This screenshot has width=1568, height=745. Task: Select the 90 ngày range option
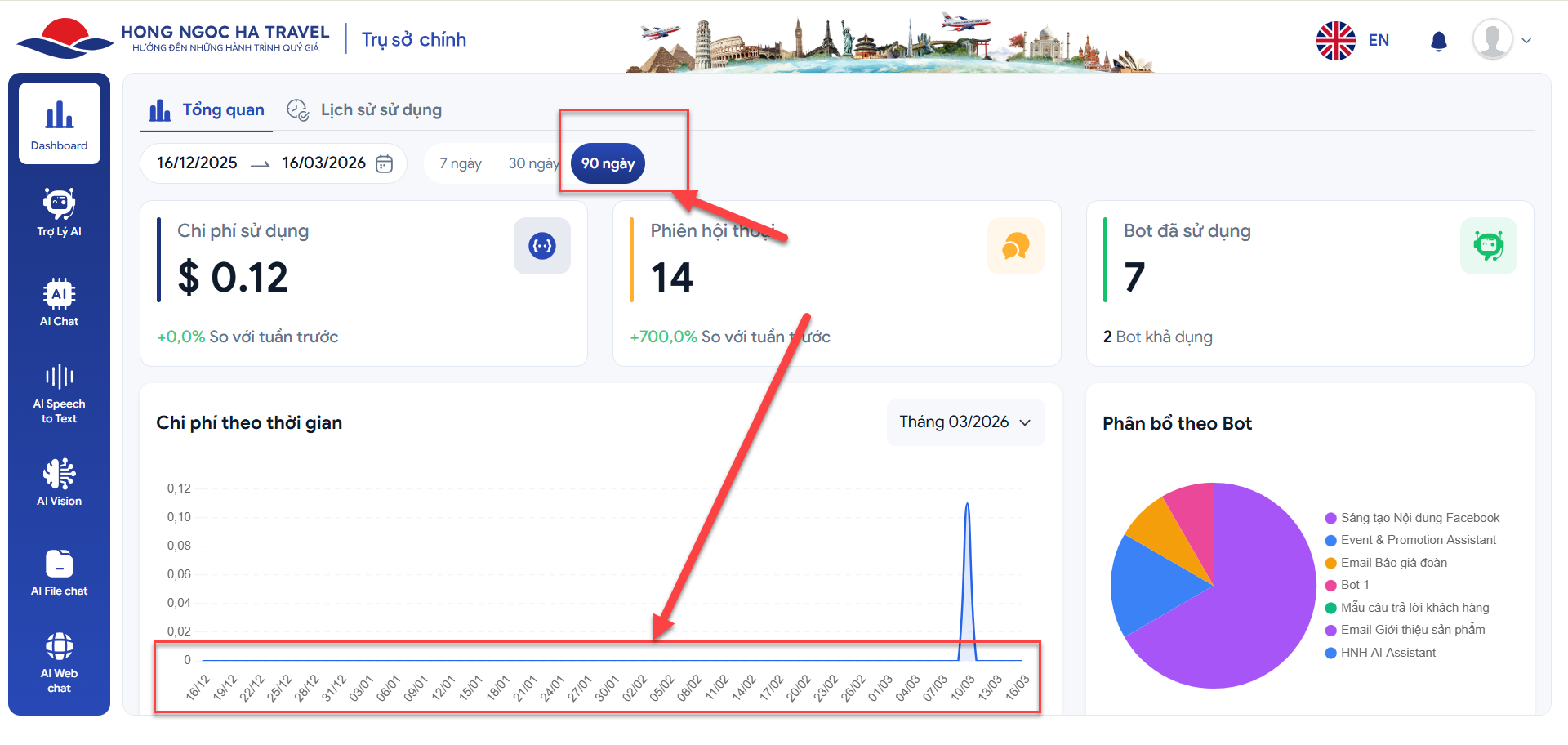(608, 163)
